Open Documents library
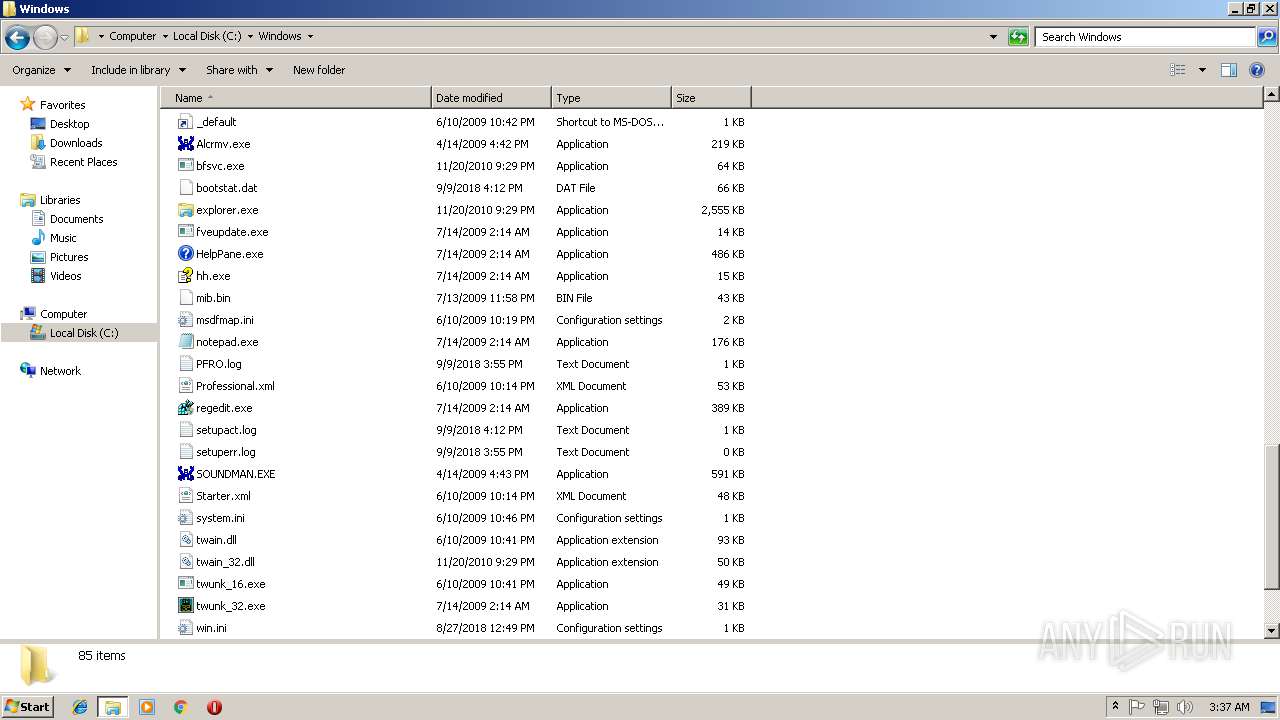 [x=76, y=219]
